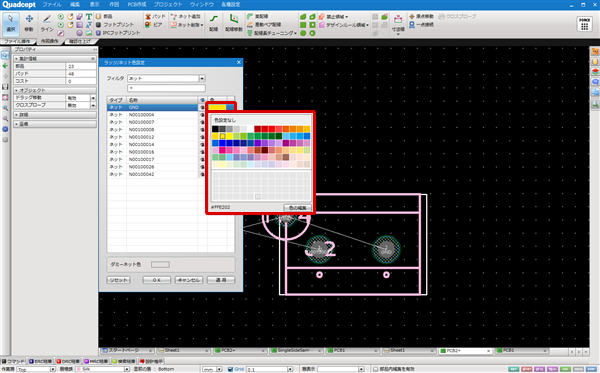600x373 pixels.
Task: Activate the ライン line drawing tool
Action: [x=47, y=23]
